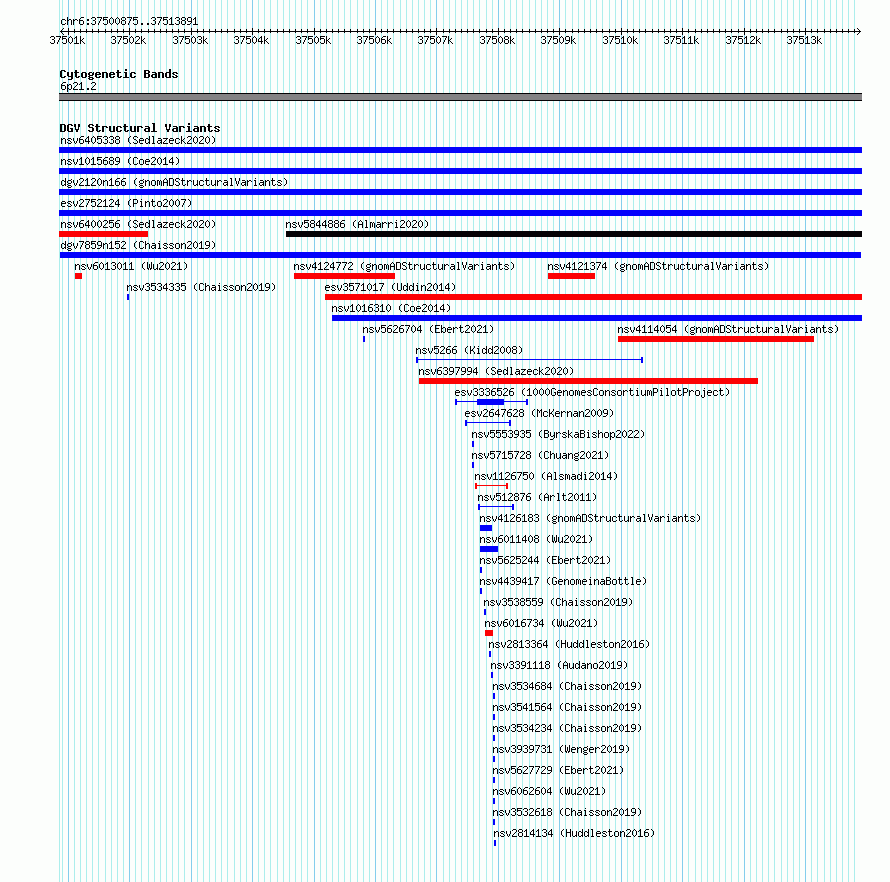
Task: Click nsv5627729 (Ebert2021) label
Action: pos(558,770)
